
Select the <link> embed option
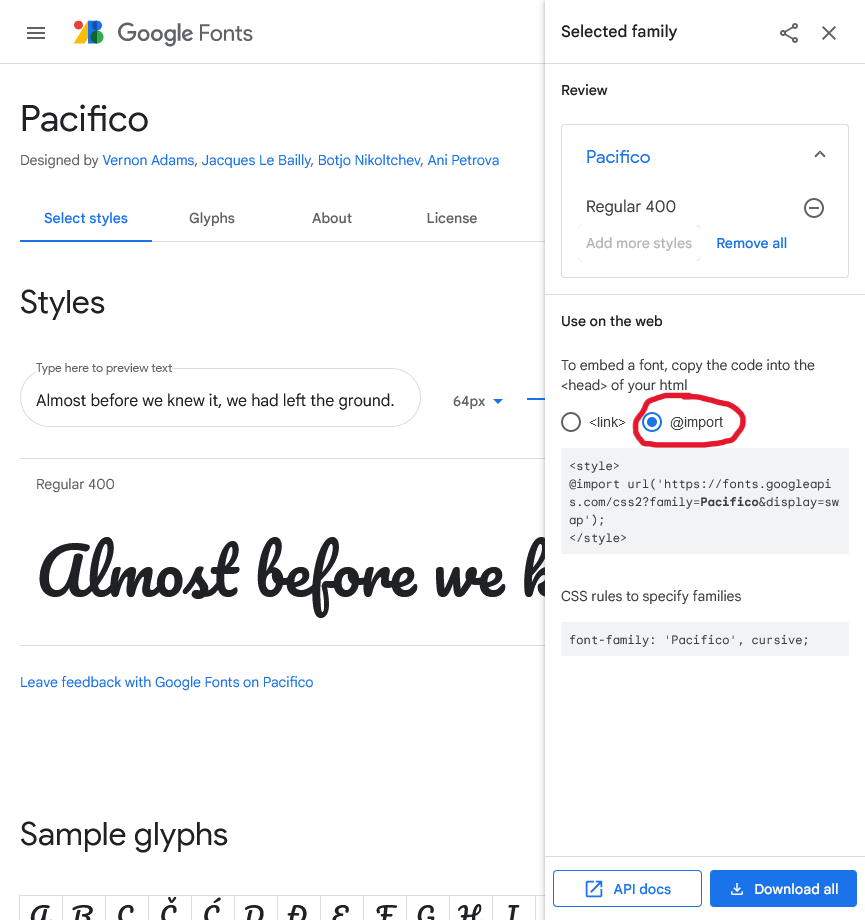coord(570,421)
